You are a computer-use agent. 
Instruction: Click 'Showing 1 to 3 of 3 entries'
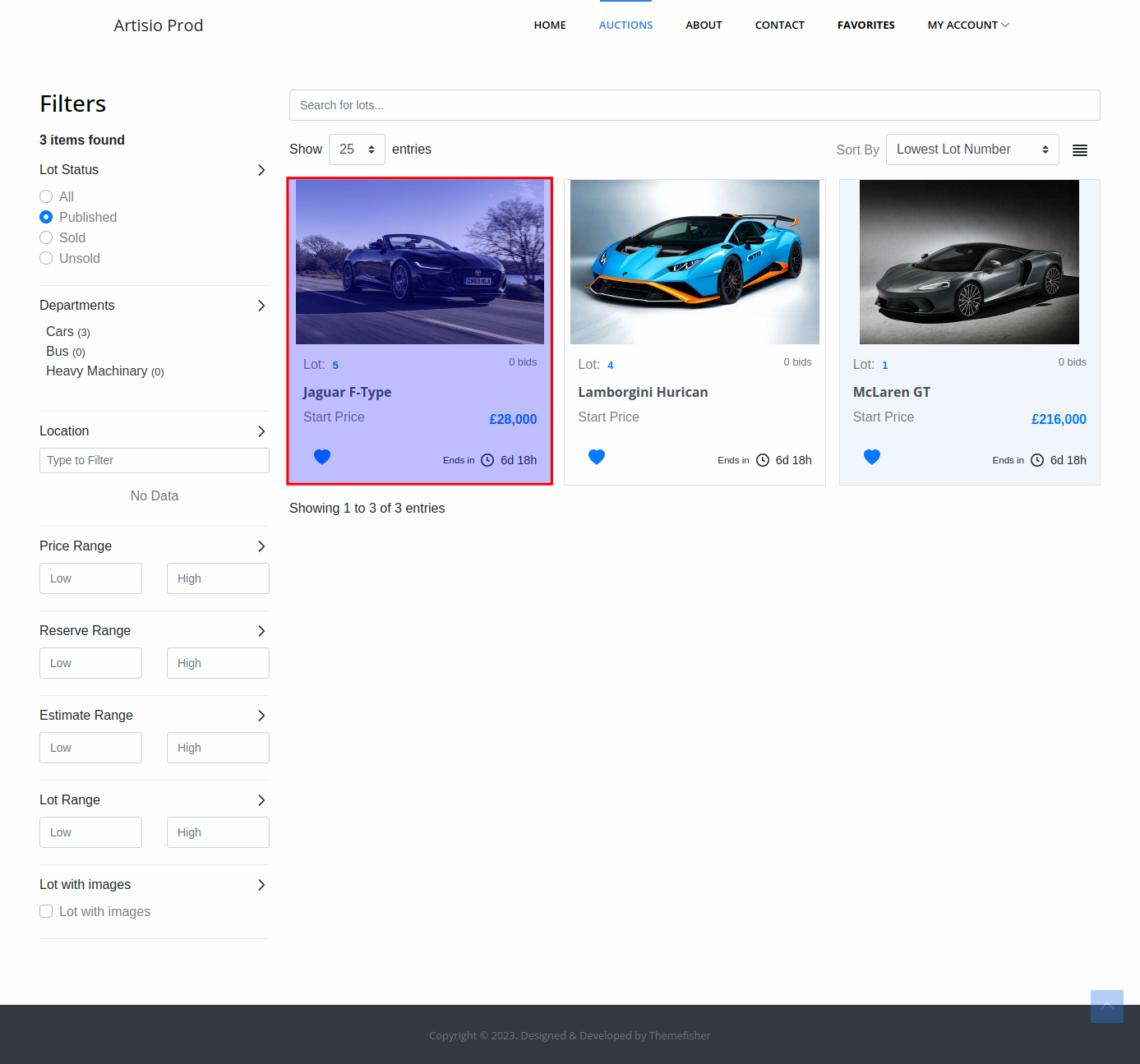point(367,509)
